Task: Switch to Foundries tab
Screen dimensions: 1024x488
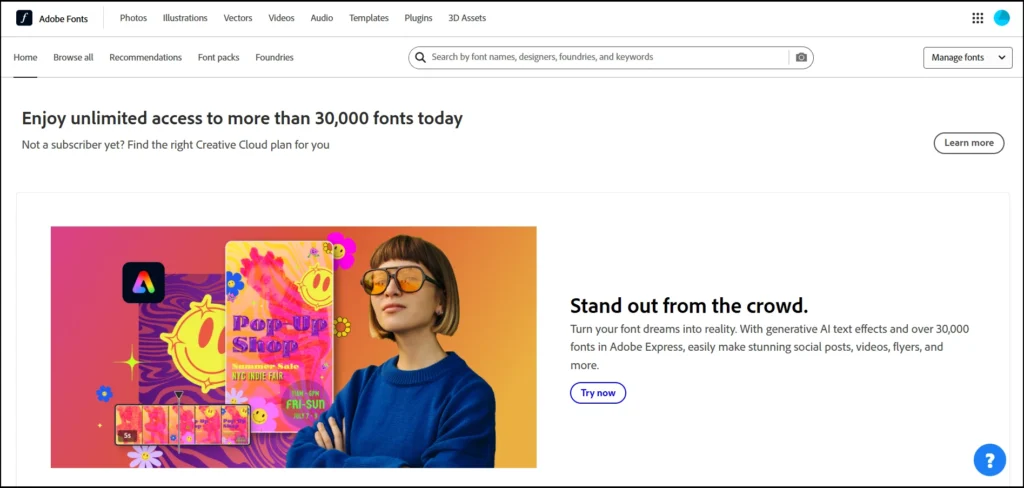Action: click(274, 57)
